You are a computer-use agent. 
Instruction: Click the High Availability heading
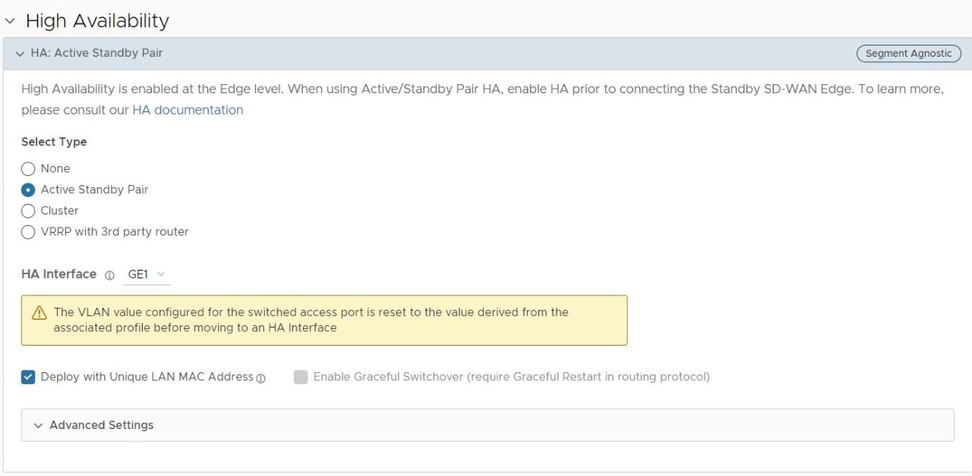click(97, 21)
